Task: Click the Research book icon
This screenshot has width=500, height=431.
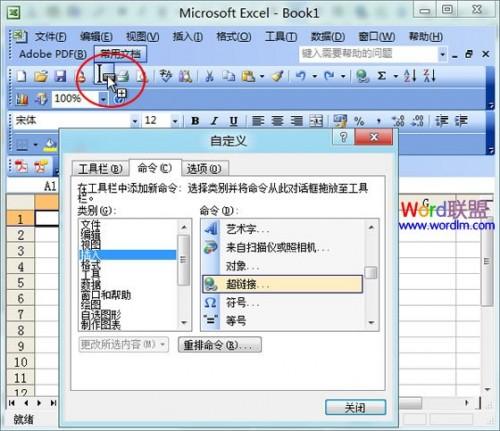Action: tap(185, 76)
